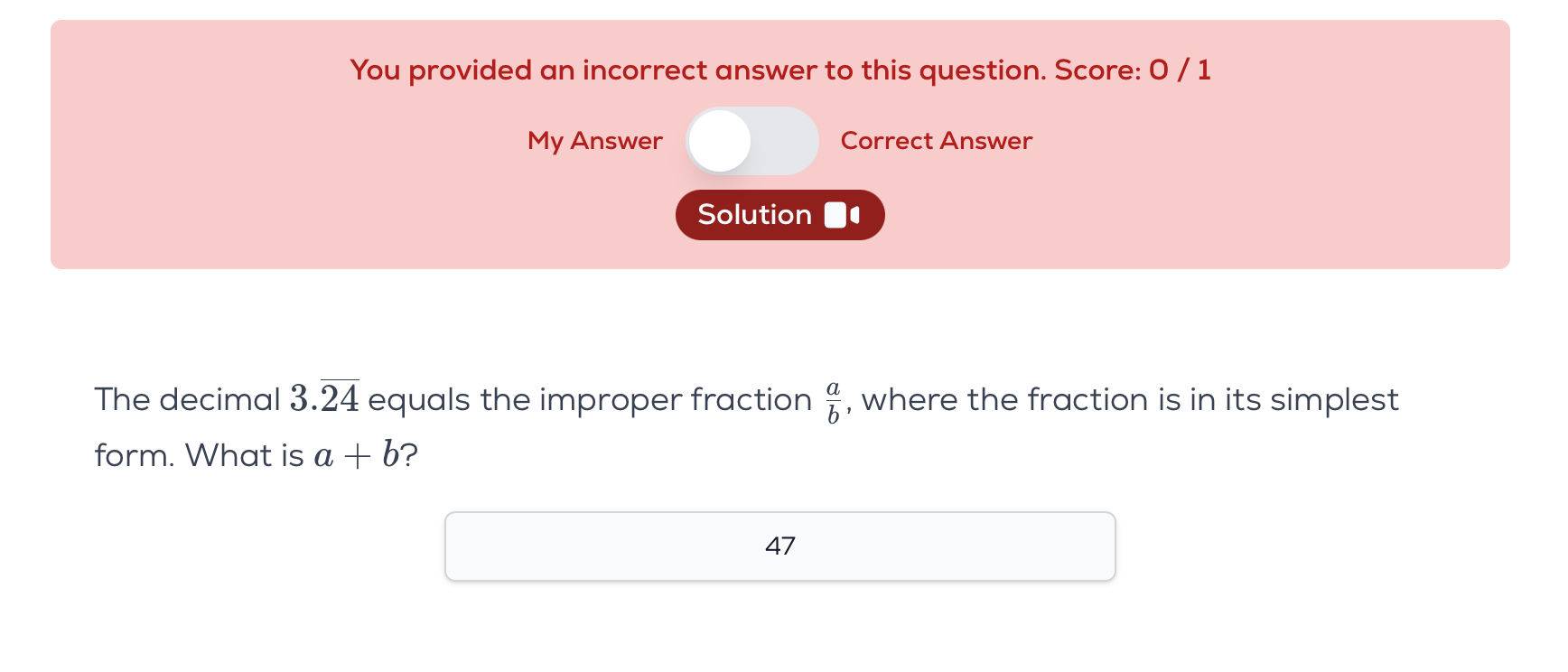Click the Score: 0 / 1 text
The height and width of the screenshot is (672, 1568).
pyautogui.click(x=1133, y=70)
